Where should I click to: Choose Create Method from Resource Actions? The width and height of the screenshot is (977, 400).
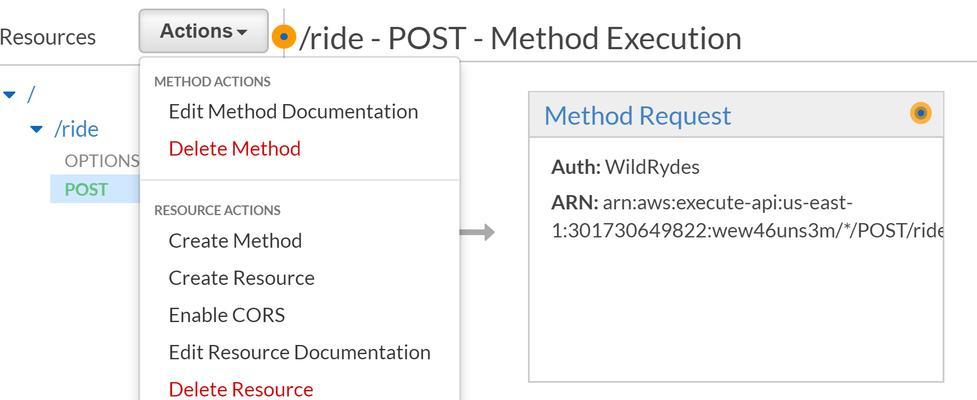tap(236, 240)
